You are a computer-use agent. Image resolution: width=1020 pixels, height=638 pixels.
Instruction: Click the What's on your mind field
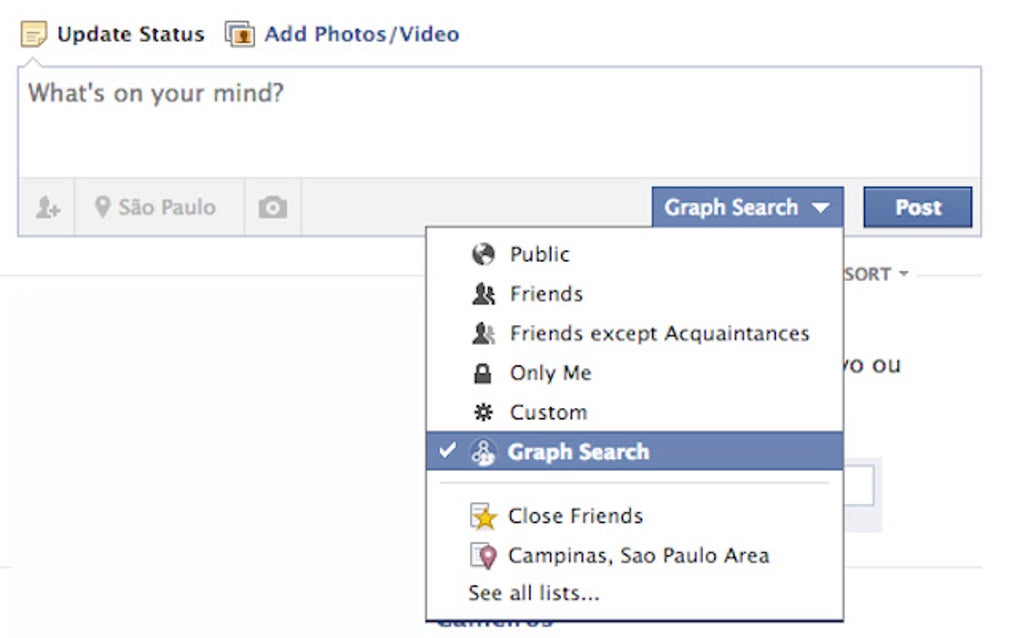point(498,120)
